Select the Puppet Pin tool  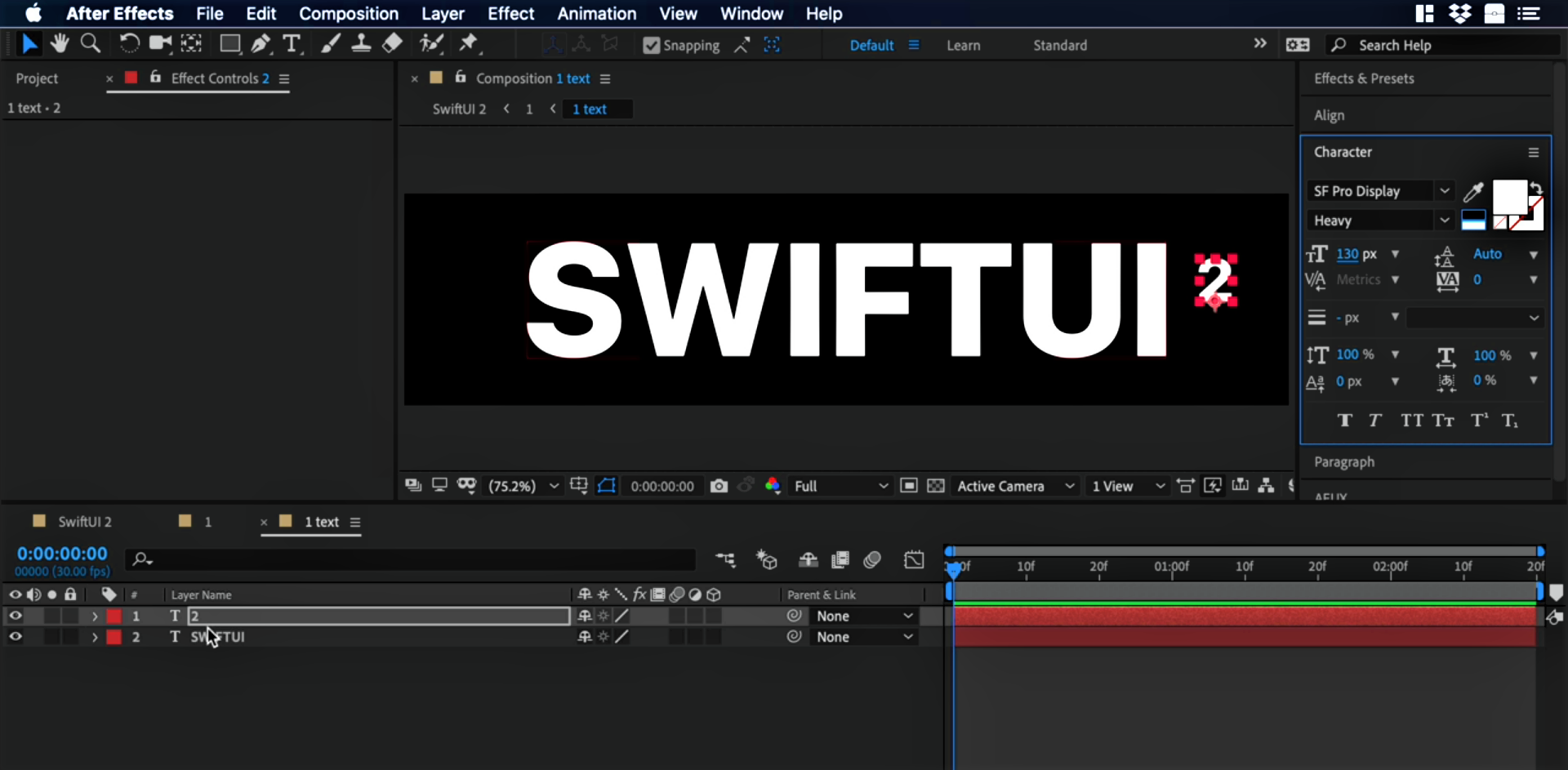coord(469,43)
